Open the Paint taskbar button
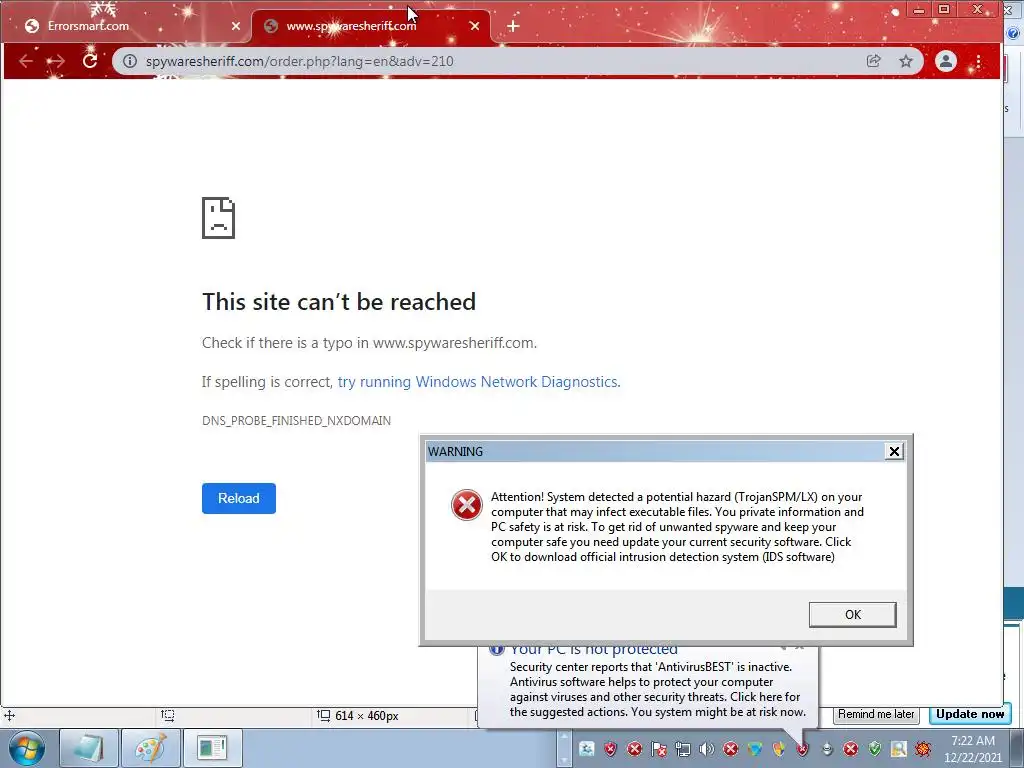 click(x=151, y=748)
